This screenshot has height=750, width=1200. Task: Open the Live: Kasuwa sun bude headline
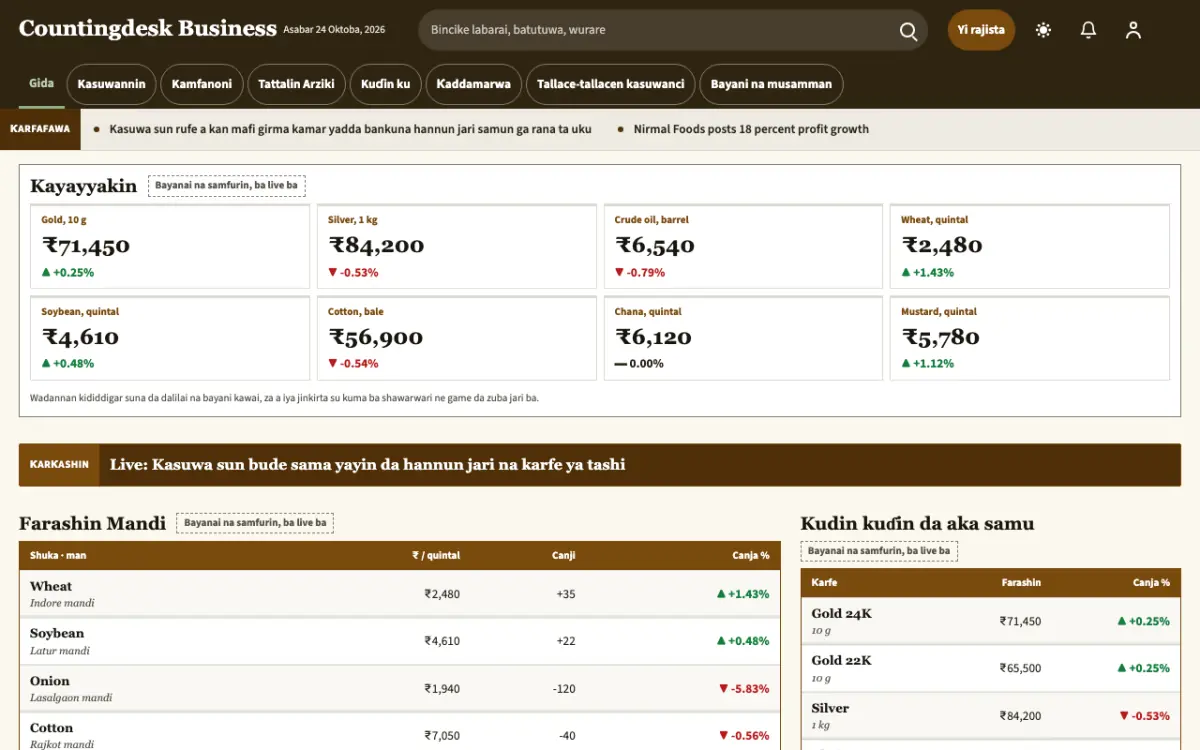[x=367, y=465]
